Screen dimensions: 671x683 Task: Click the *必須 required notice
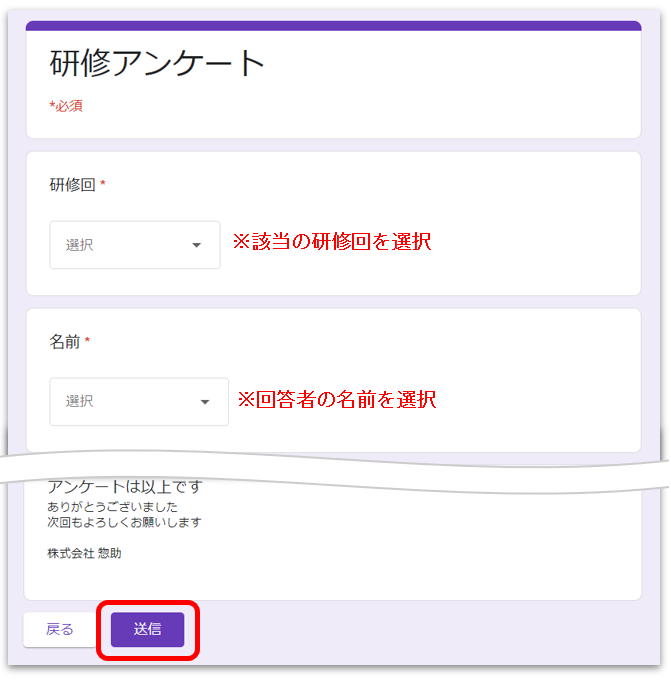coord(66,106)
